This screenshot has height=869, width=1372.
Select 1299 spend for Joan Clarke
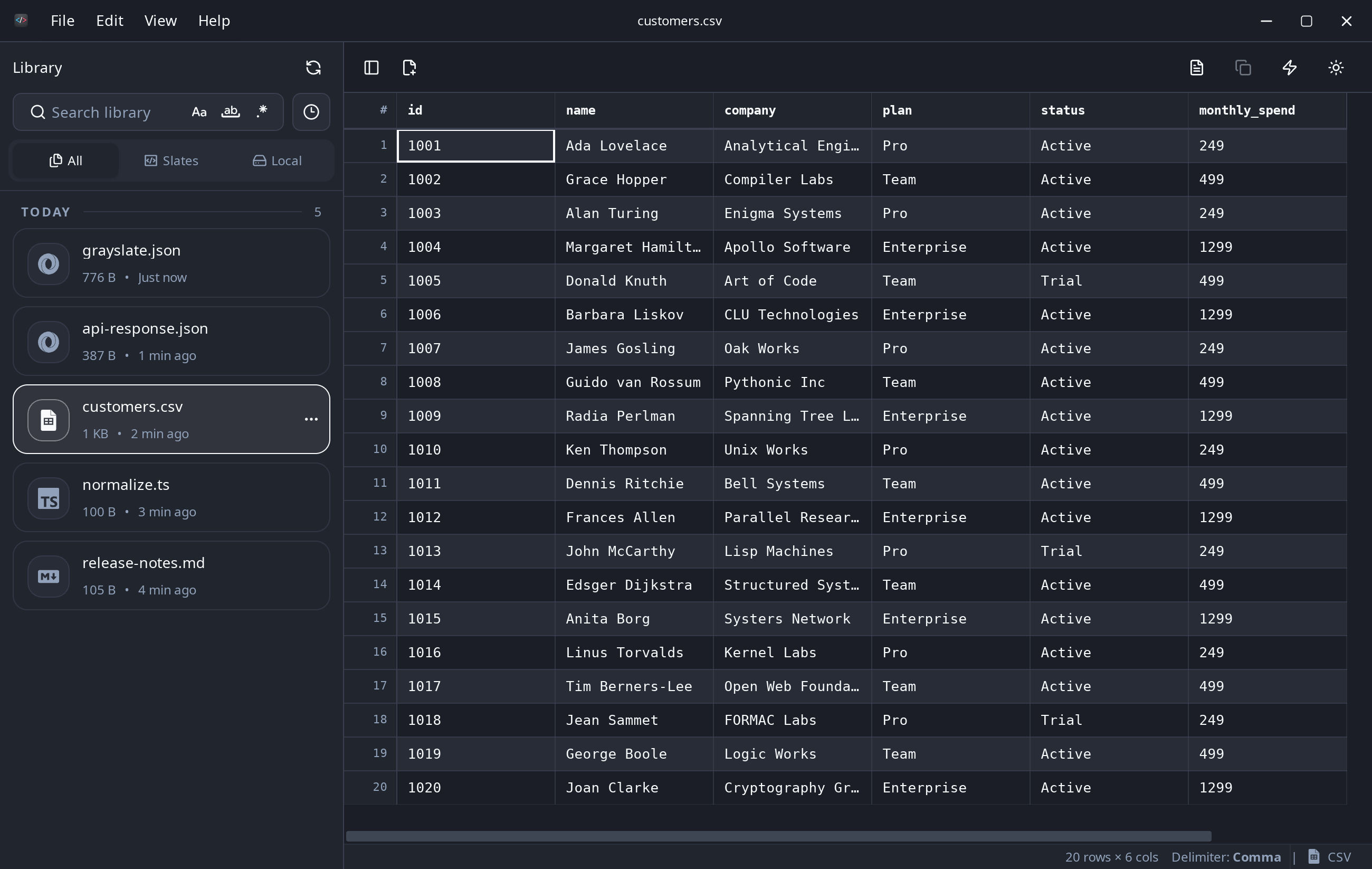[x=1268, y=788]
